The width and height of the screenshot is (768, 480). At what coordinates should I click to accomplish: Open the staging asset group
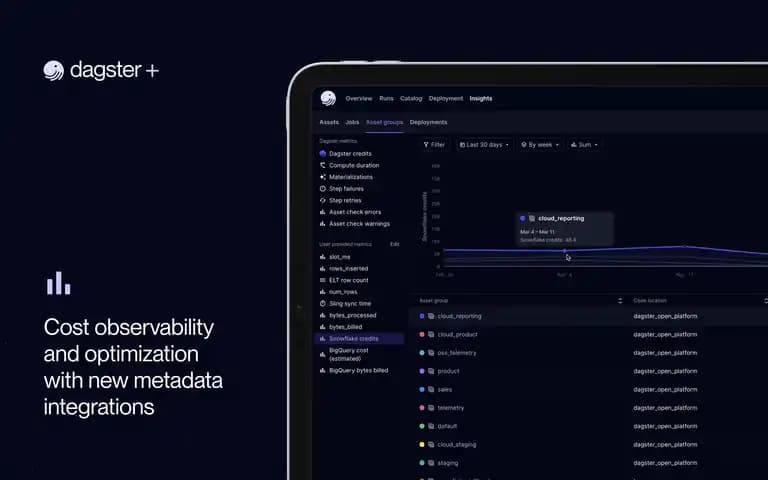click(448, 463)
